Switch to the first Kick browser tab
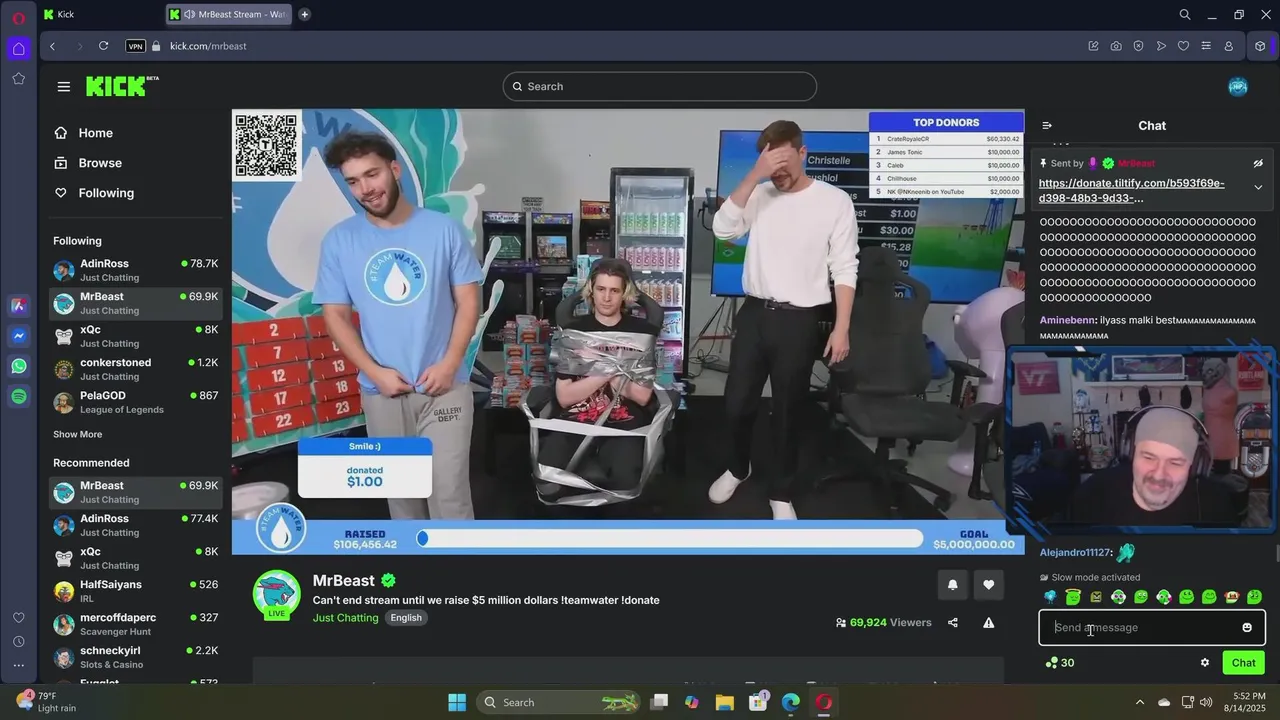Screen dimensions: 1280x720 [x=100, y=14]
